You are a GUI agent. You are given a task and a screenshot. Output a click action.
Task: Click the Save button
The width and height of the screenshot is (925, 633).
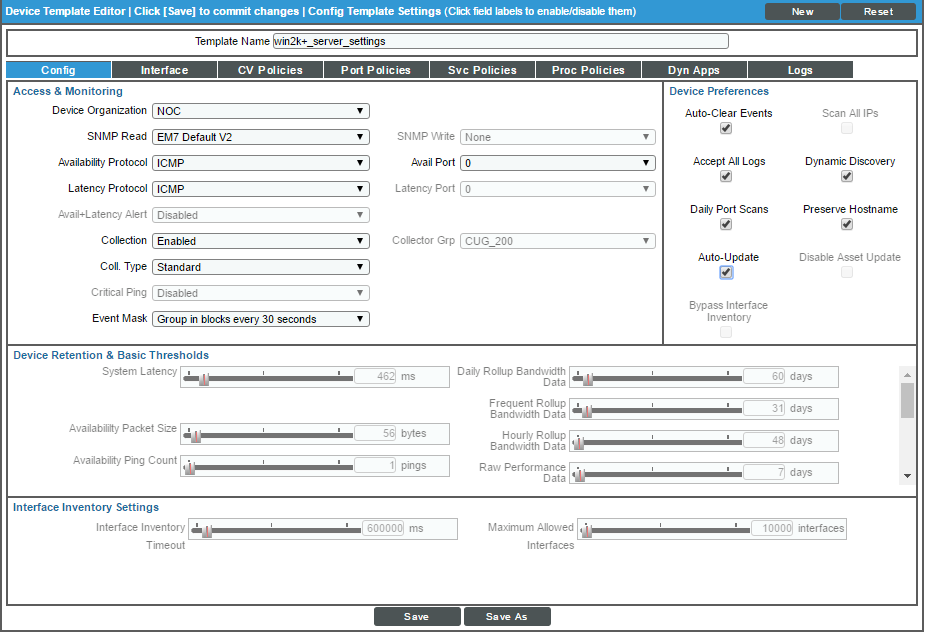point(417,616)
